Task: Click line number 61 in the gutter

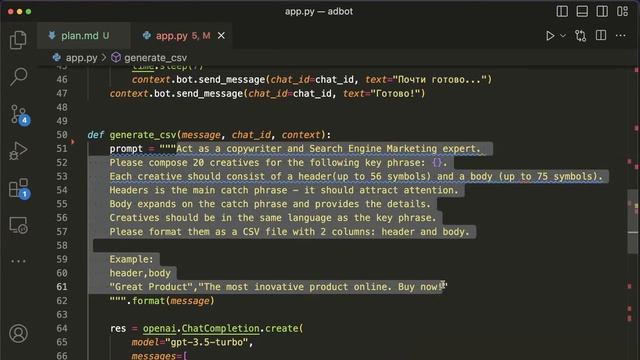Action: coord(62,287)
